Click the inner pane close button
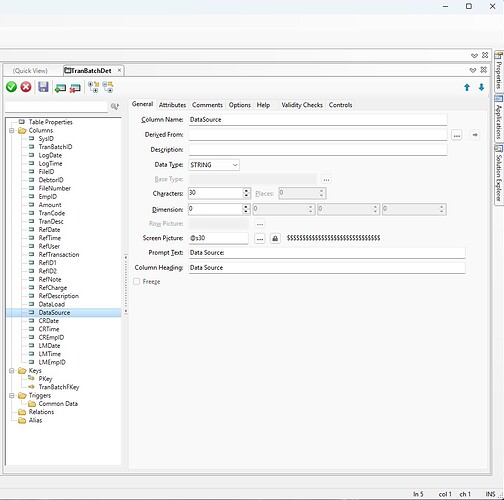The image size is (504, 500). click(484, 70)
